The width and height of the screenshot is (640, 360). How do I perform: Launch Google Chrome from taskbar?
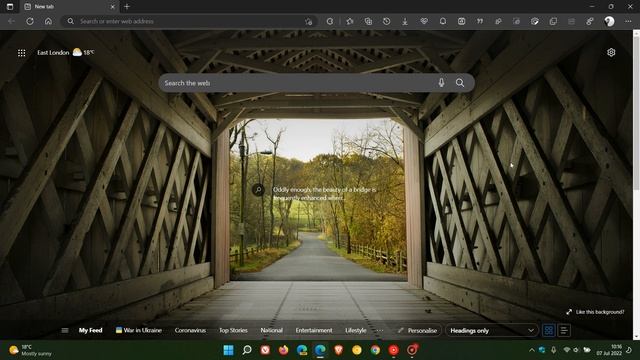tap(375, 350)
